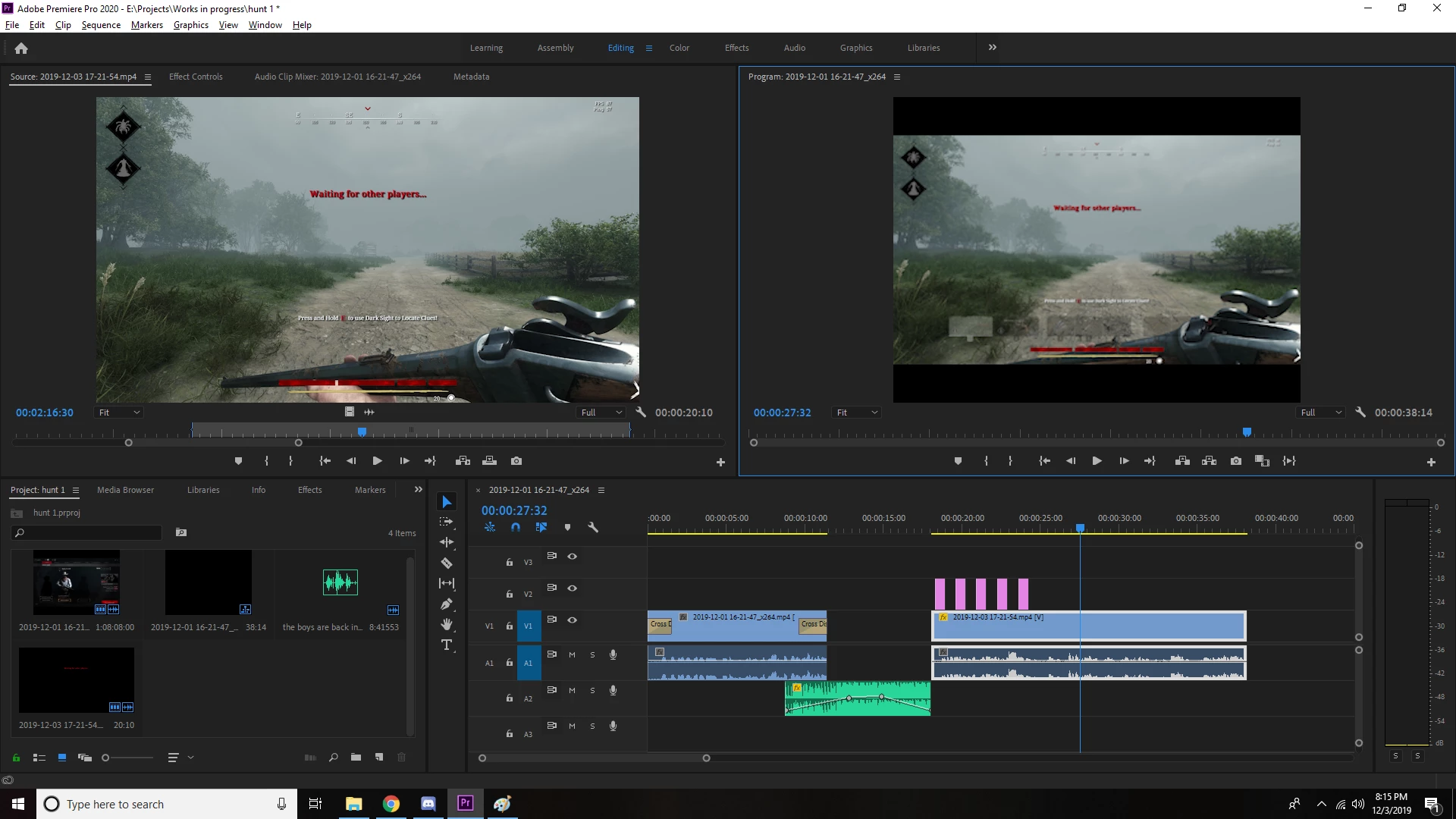Mute audio track A1
Screen dimensions: 1456x819
[572, 654]
